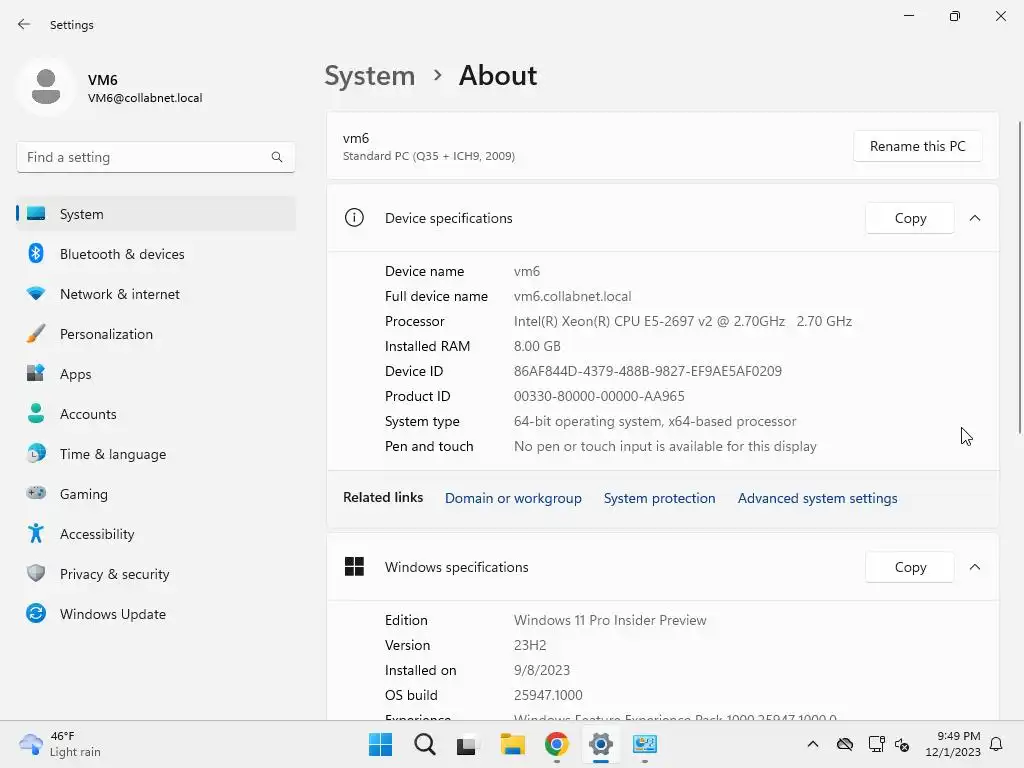Image resolution: width=1024 pixels, height=768 pixels.
Task: Click the back arrow in Settings
Action: point(24,24)
